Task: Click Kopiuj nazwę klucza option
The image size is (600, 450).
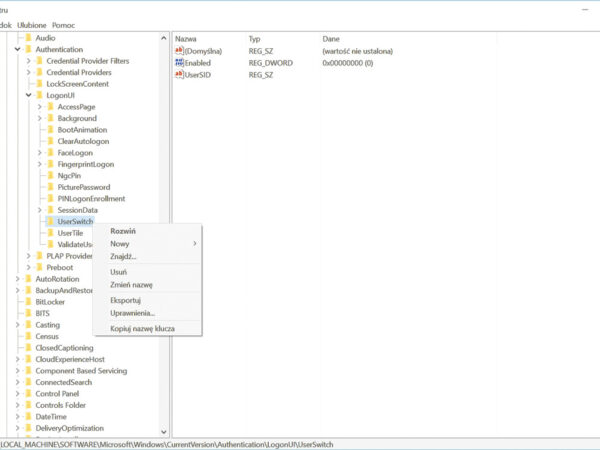Action: tap(142, 328)
